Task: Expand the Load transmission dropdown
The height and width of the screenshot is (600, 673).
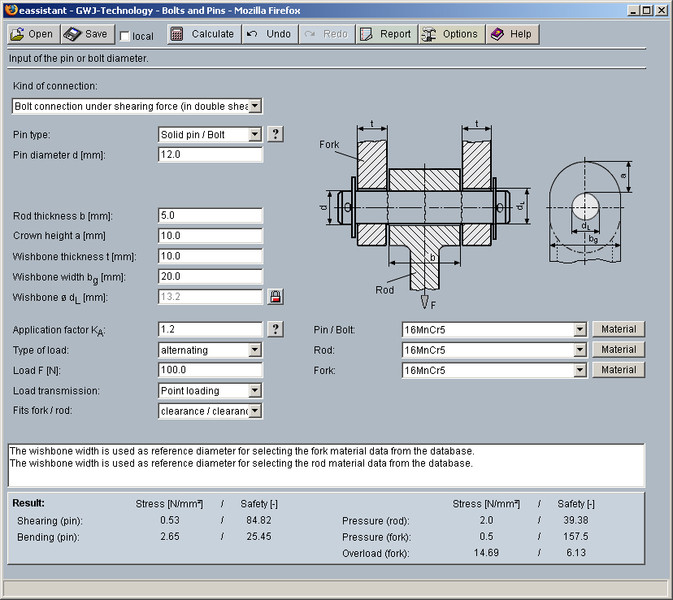Action: pyautogui.click(x=255, y=391)
